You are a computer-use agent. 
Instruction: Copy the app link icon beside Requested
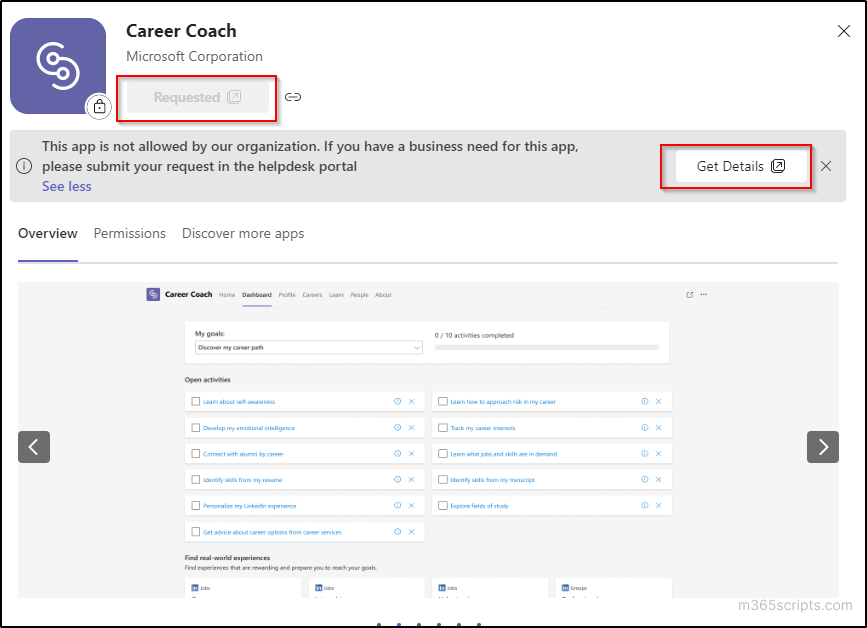(291, 97)
